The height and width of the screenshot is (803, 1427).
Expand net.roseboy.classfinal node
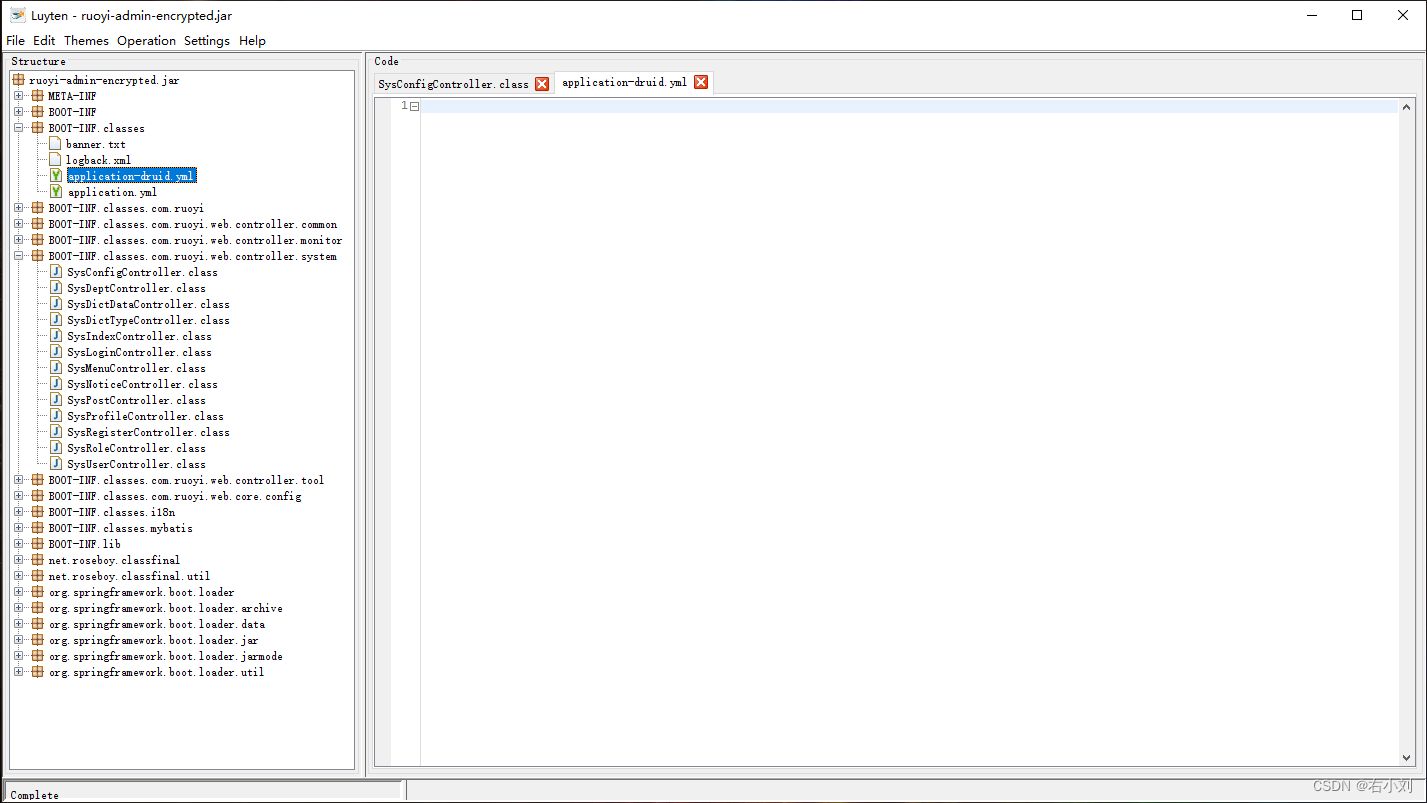(x=18, y=560)
